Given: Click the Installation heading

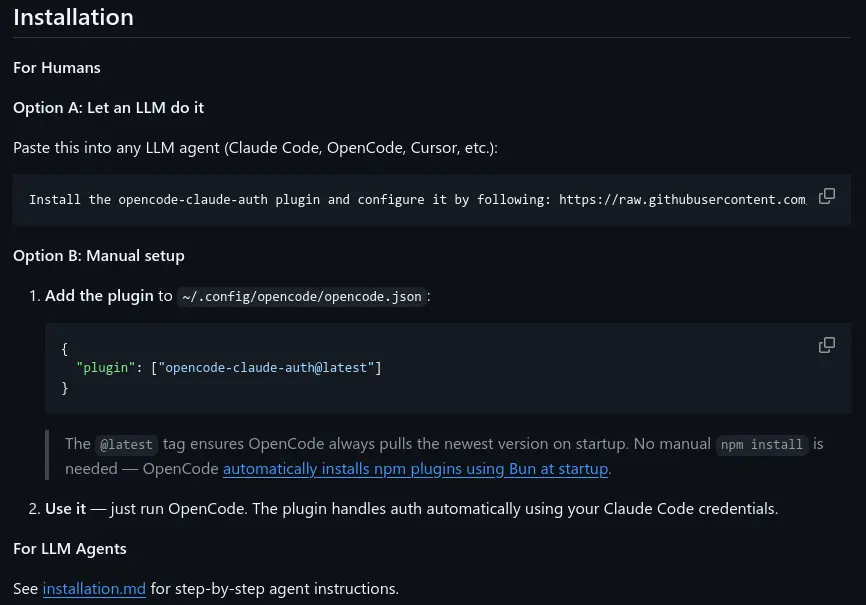Looking at the screenshot, I should 73,17.
